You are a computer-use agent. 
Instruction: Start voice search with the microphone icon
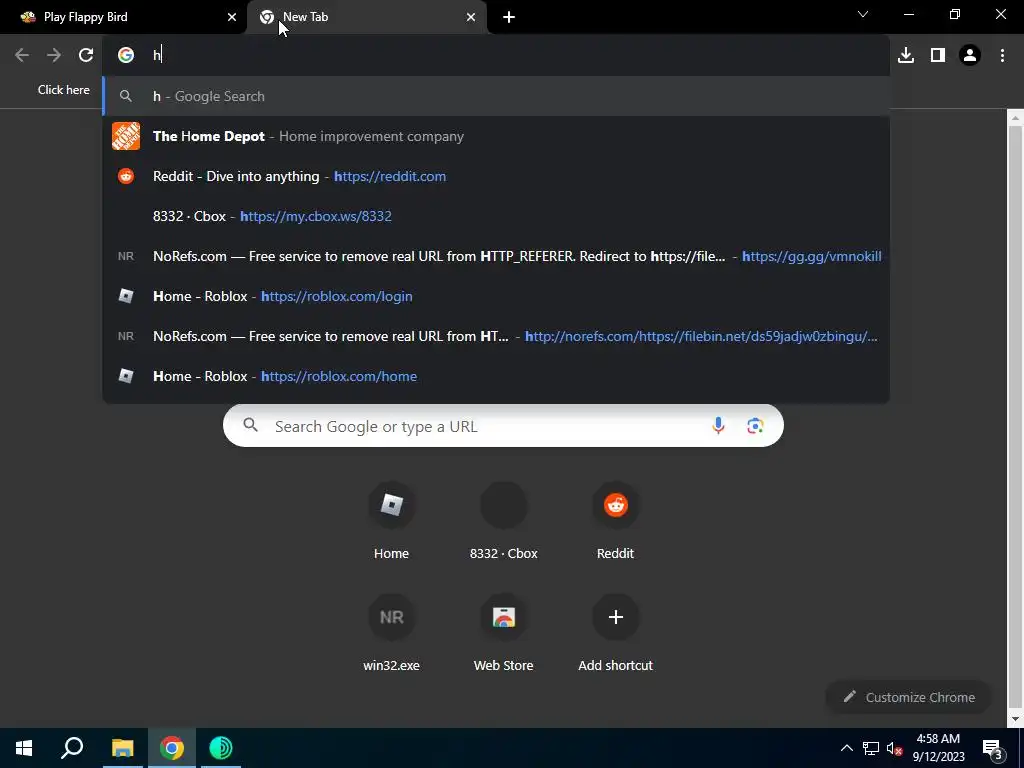(718, 426)
